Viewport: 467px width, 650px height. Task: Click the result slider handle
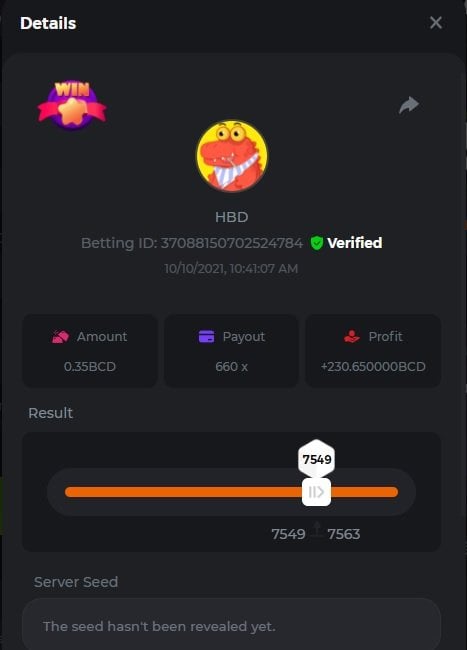tap(316, 492)
